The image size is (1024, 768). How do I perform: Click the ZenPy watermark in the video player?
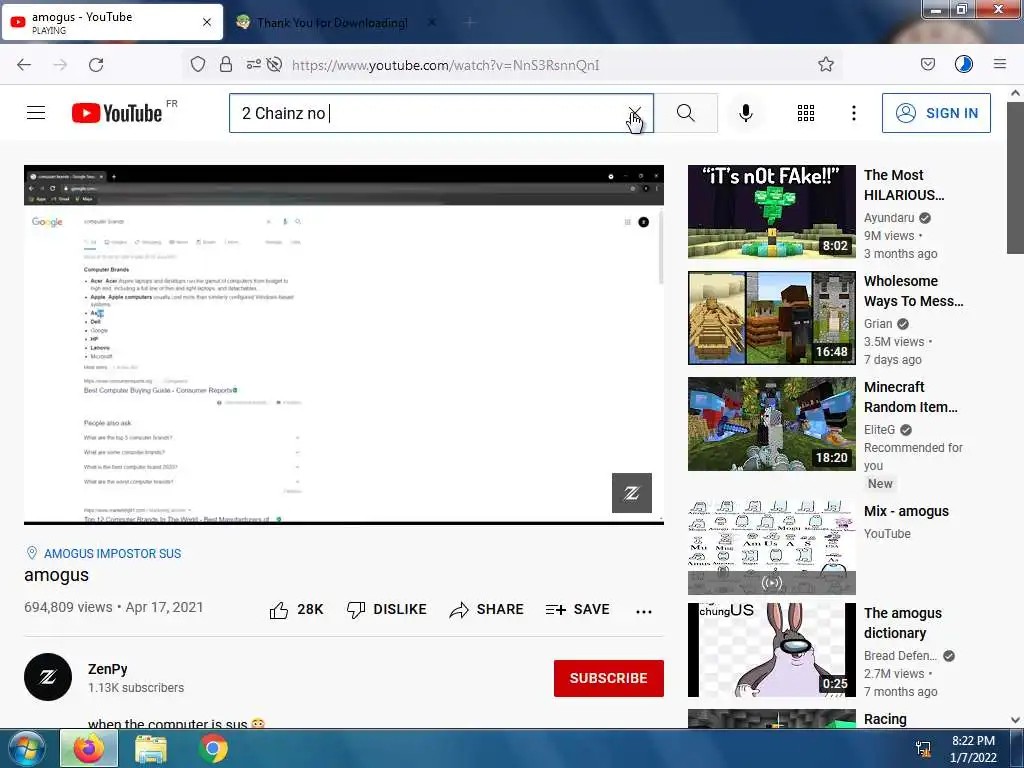click(x=632, y=492)
